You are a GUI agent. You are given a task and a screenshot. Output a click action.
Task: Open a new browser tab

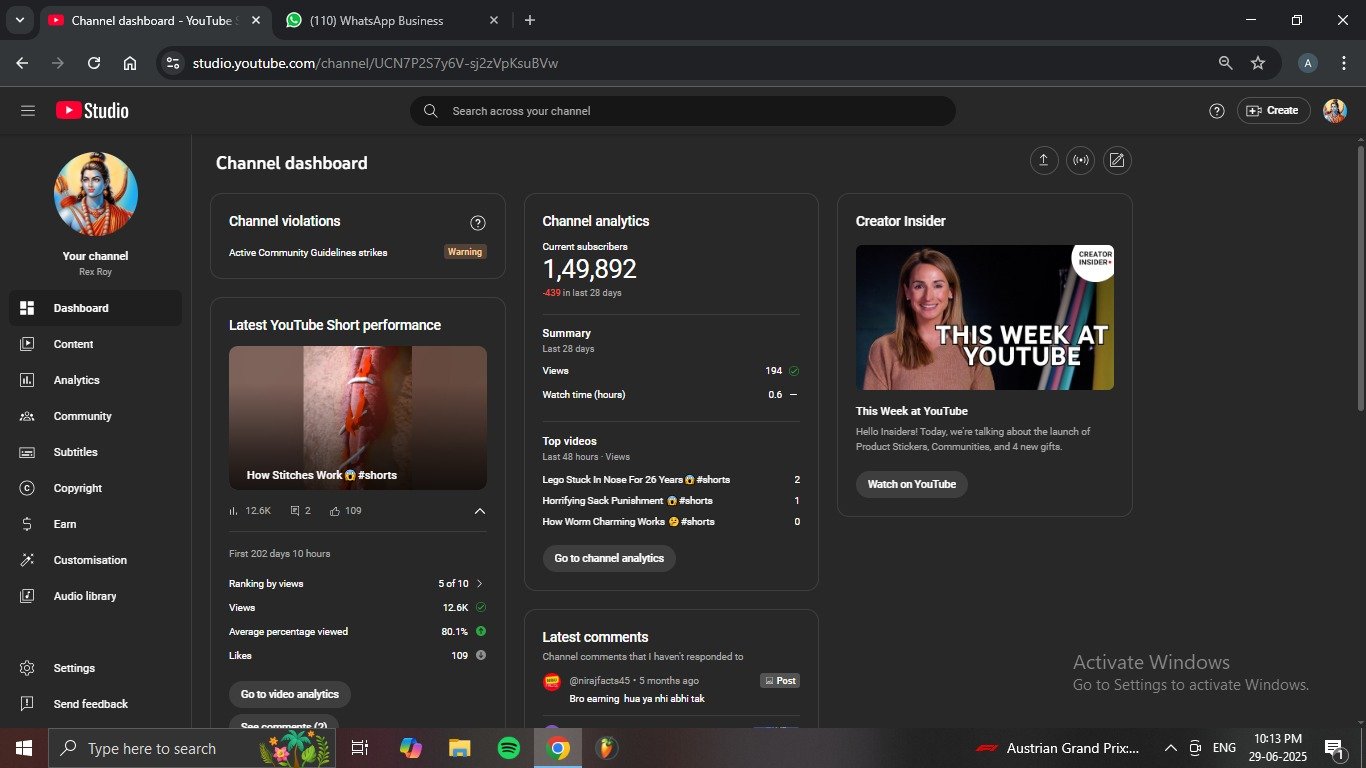pos(530,20)
